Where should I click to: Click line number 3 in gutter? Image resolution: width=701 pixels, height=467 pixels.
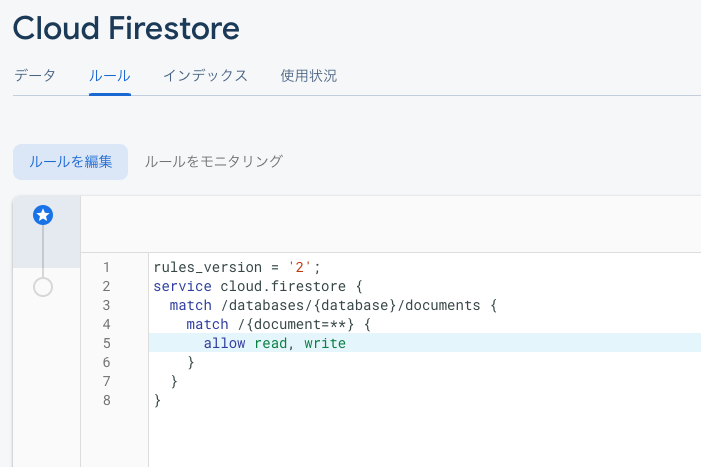coord(106,305)
